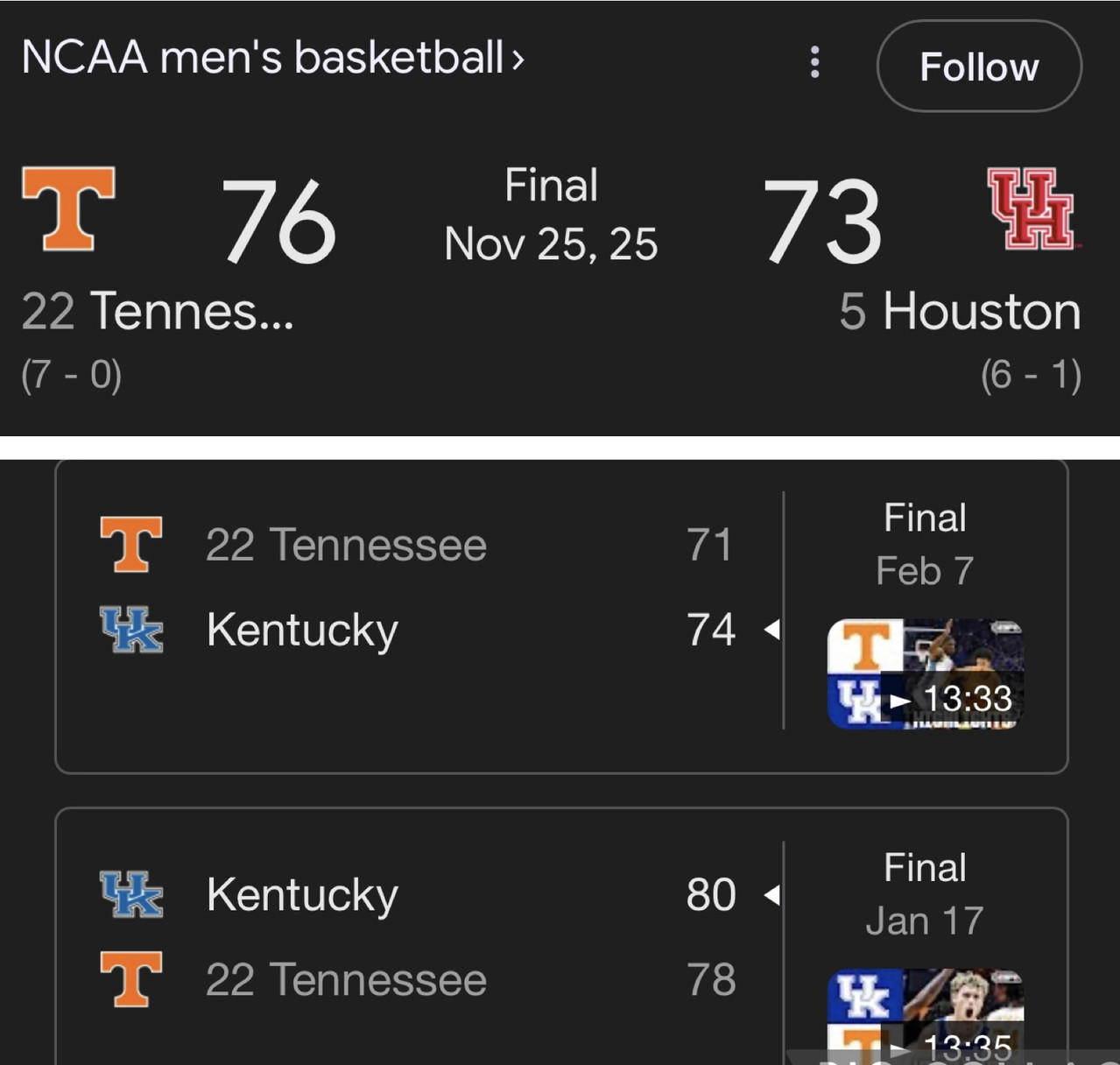Select 22 Tennessee in the Jan 17 game

[346, 979]
